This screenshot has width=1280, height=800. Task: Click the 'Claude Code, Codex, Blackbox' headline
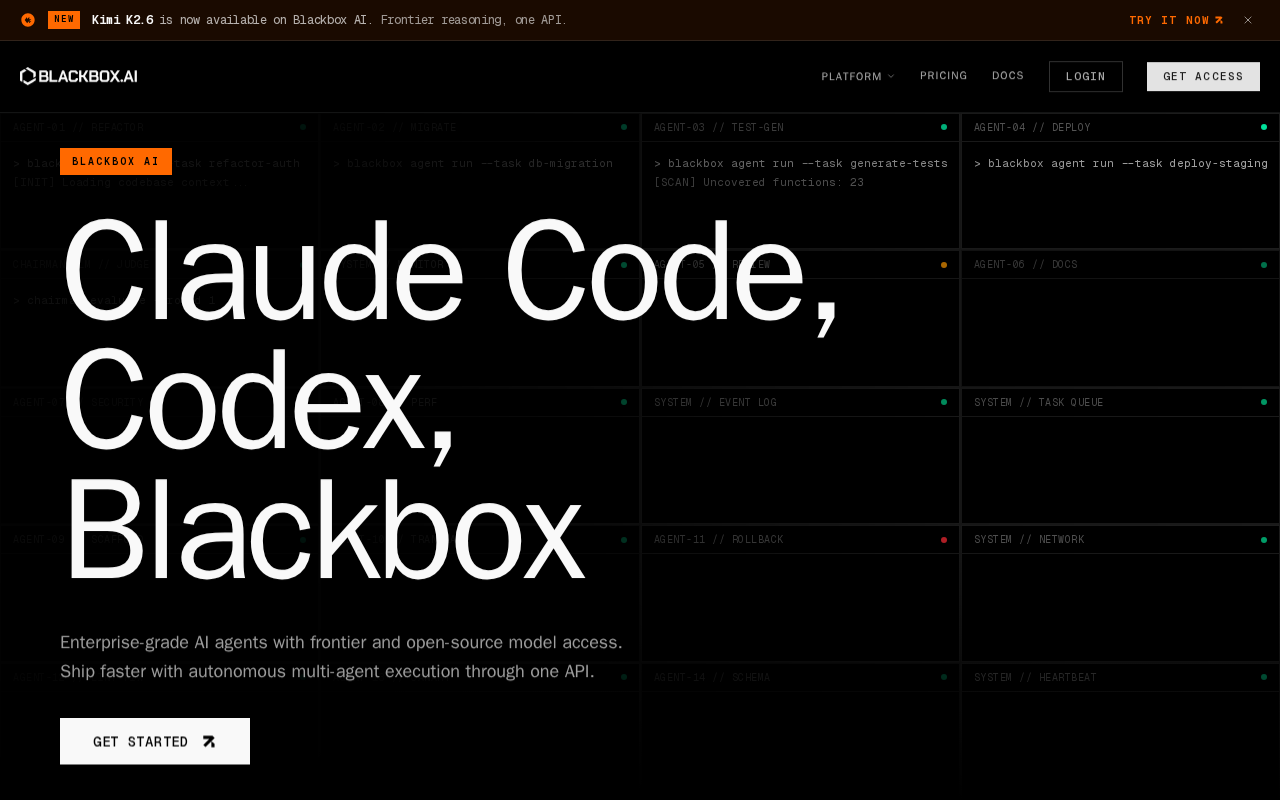pos(450,400)
